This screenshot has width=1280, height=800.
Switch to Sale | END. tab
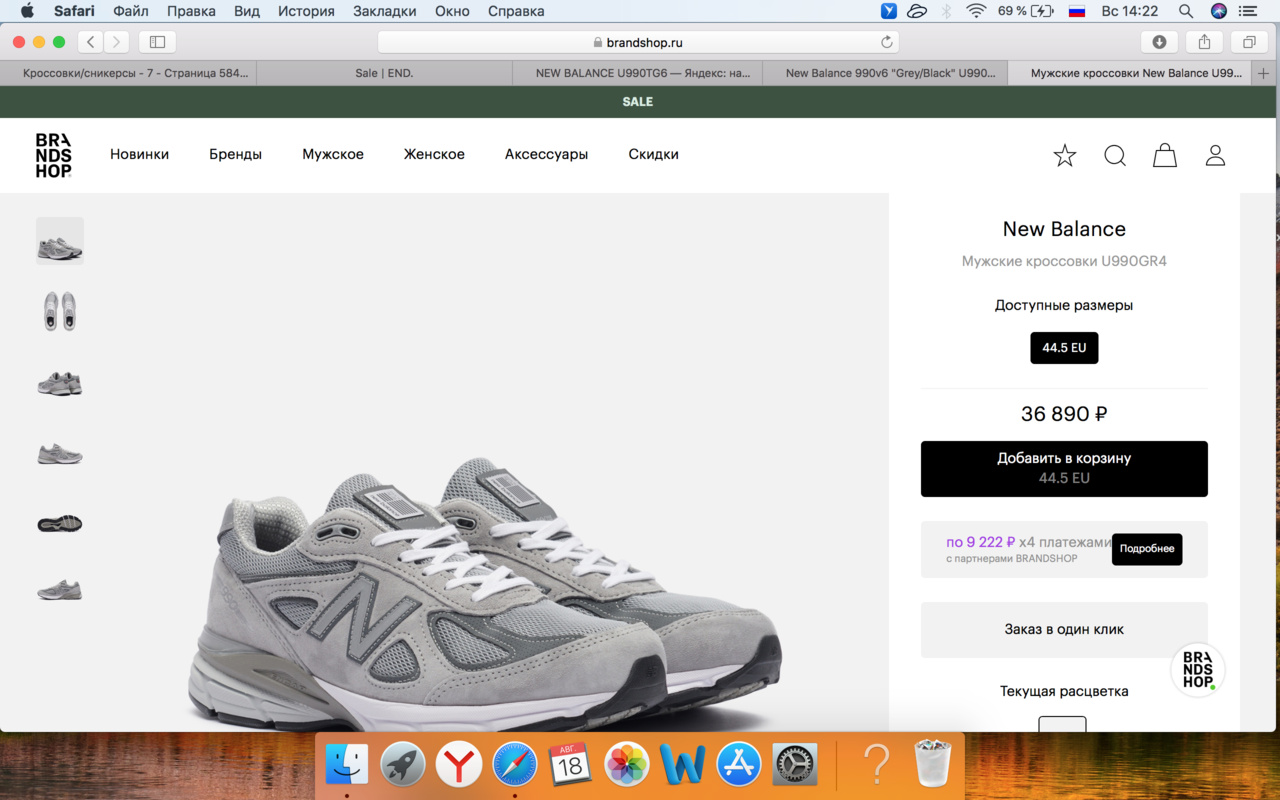tap(384, 73)
